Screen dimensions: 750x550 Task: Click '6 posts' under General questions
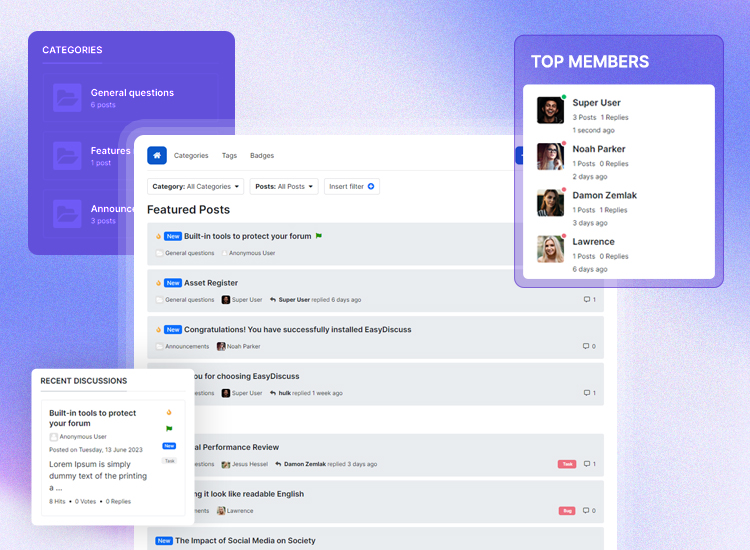[x=103, y=105]
